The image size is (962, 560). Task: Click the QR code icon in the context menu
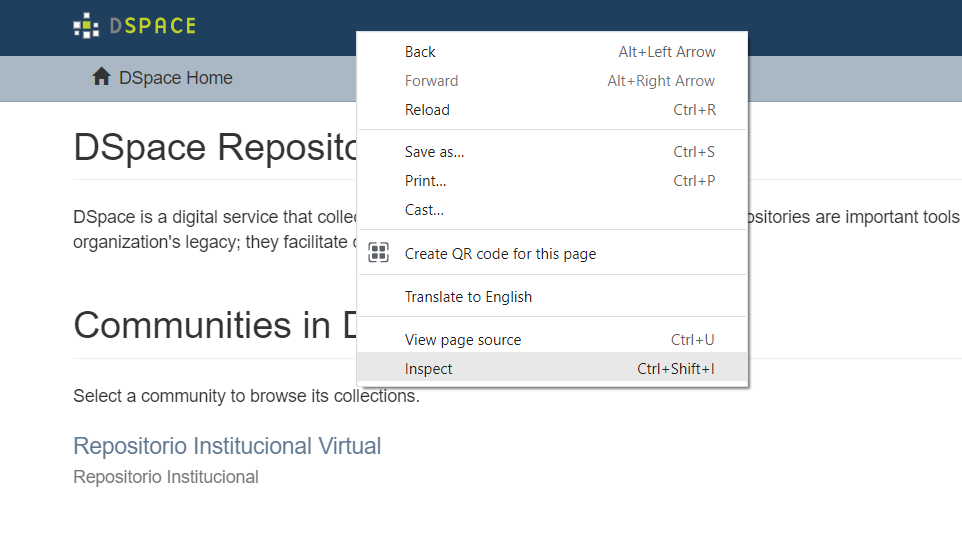[x=379, y=252]
